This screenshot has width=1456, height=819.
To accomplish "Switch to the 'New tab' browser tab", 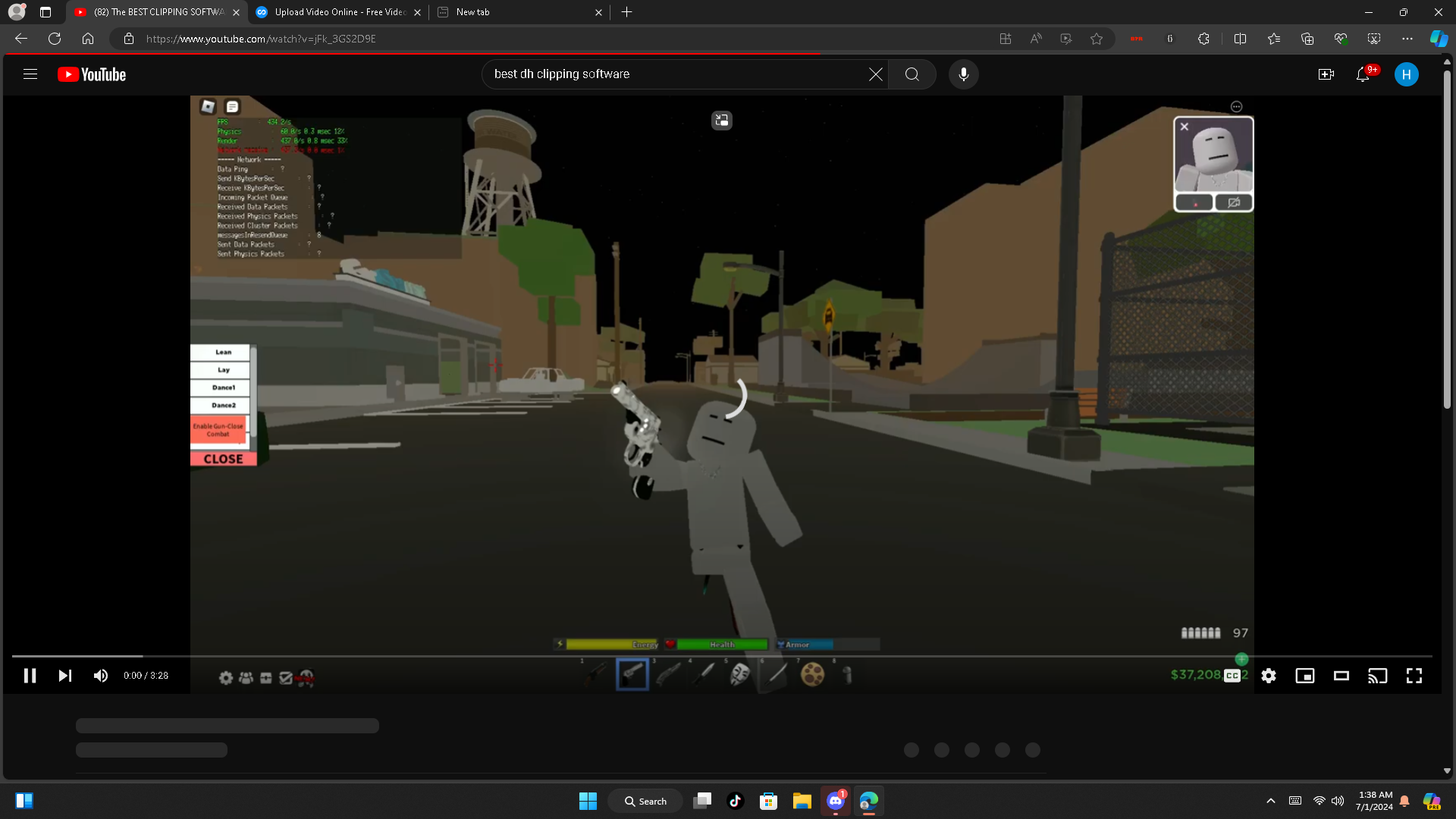I will pyautogui.click(x=520, y=12).
